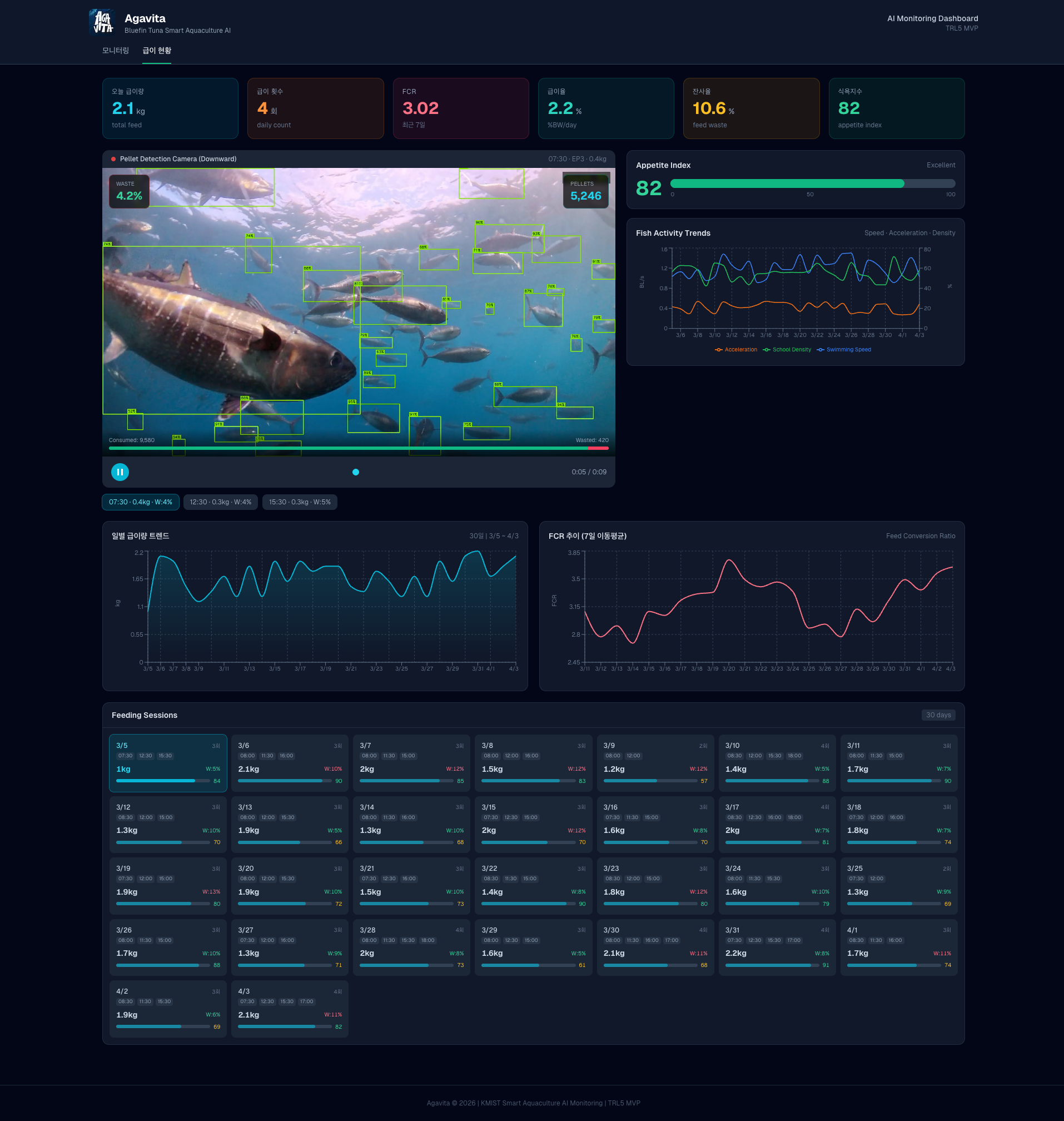1064x1121 pixels.
Task: Click the PELLETS 5,246 overlay badge
Action: [585, 191]
